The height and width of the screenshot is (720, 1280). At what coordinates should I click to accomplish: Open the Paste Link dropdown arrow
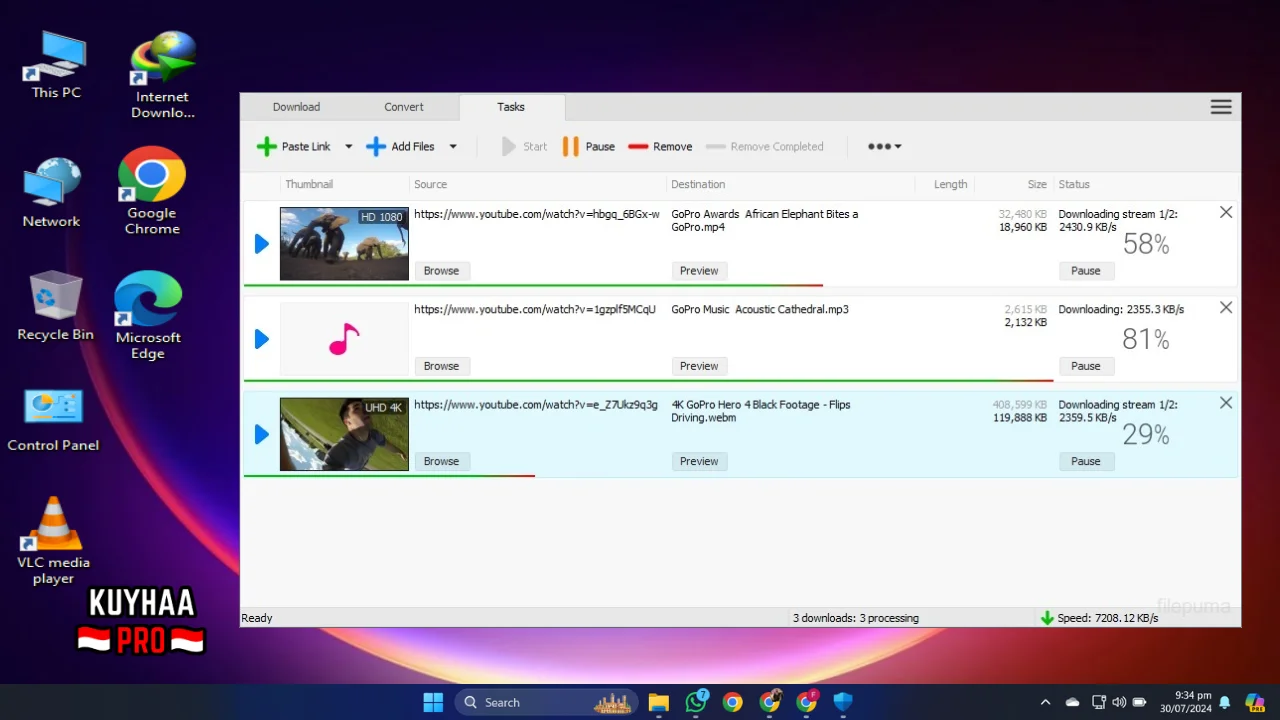pyautogui.click(x=348, y=147)
